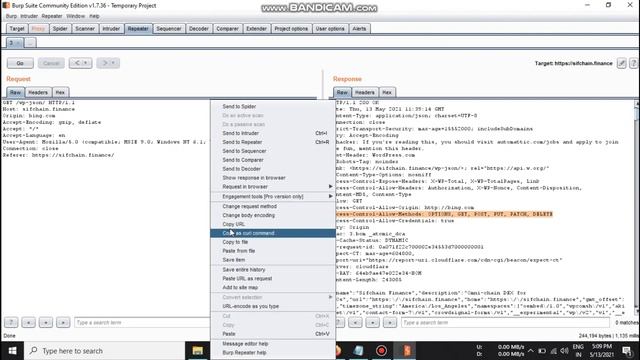The width and height of the screenshot is (640, 360).
Task: Focus the Request 'Type a search term' field
Action: tap(142, 322)
